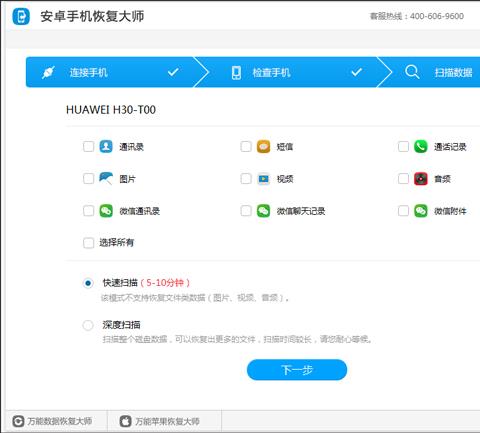Click the 通话记录 green phone icon
The width and height of the screenshot is (480, 433).
421,146
